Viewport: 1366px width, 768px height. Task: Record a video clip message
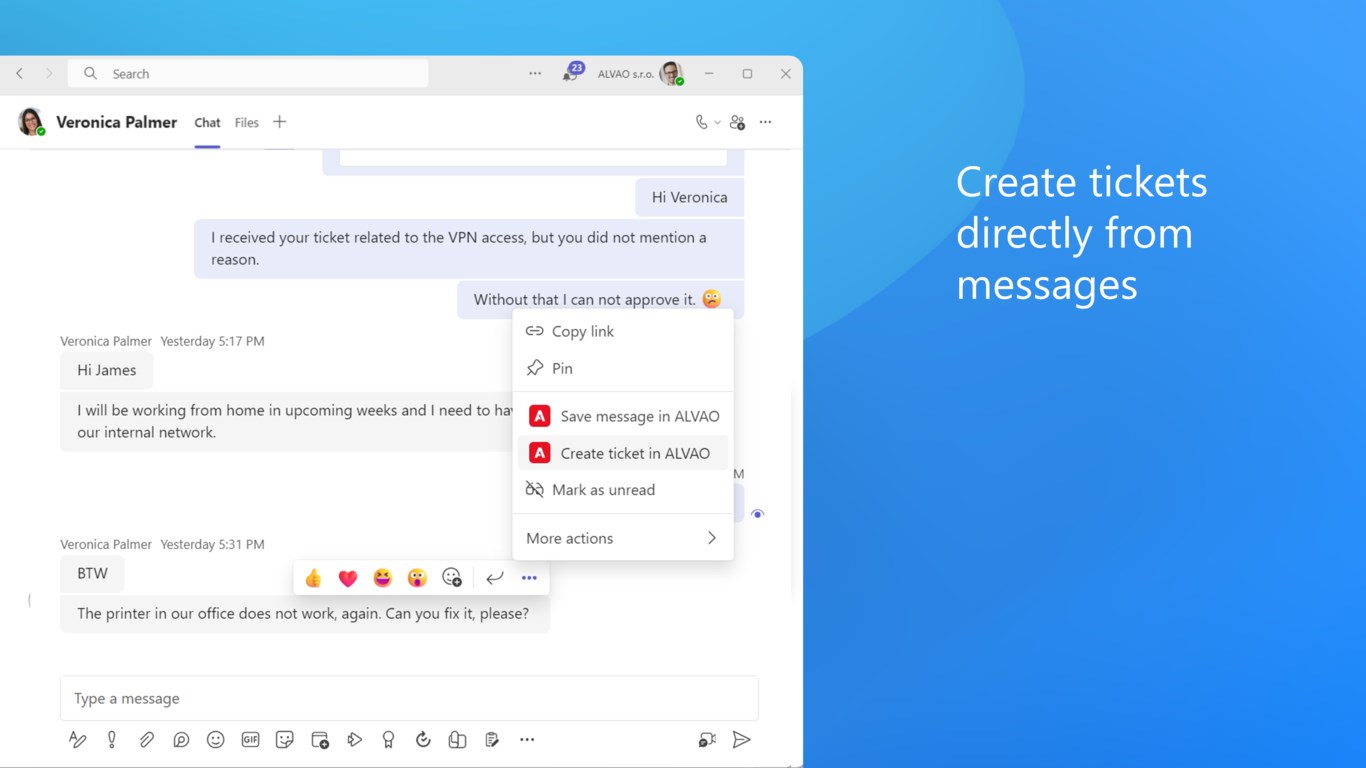coord(707,740)
